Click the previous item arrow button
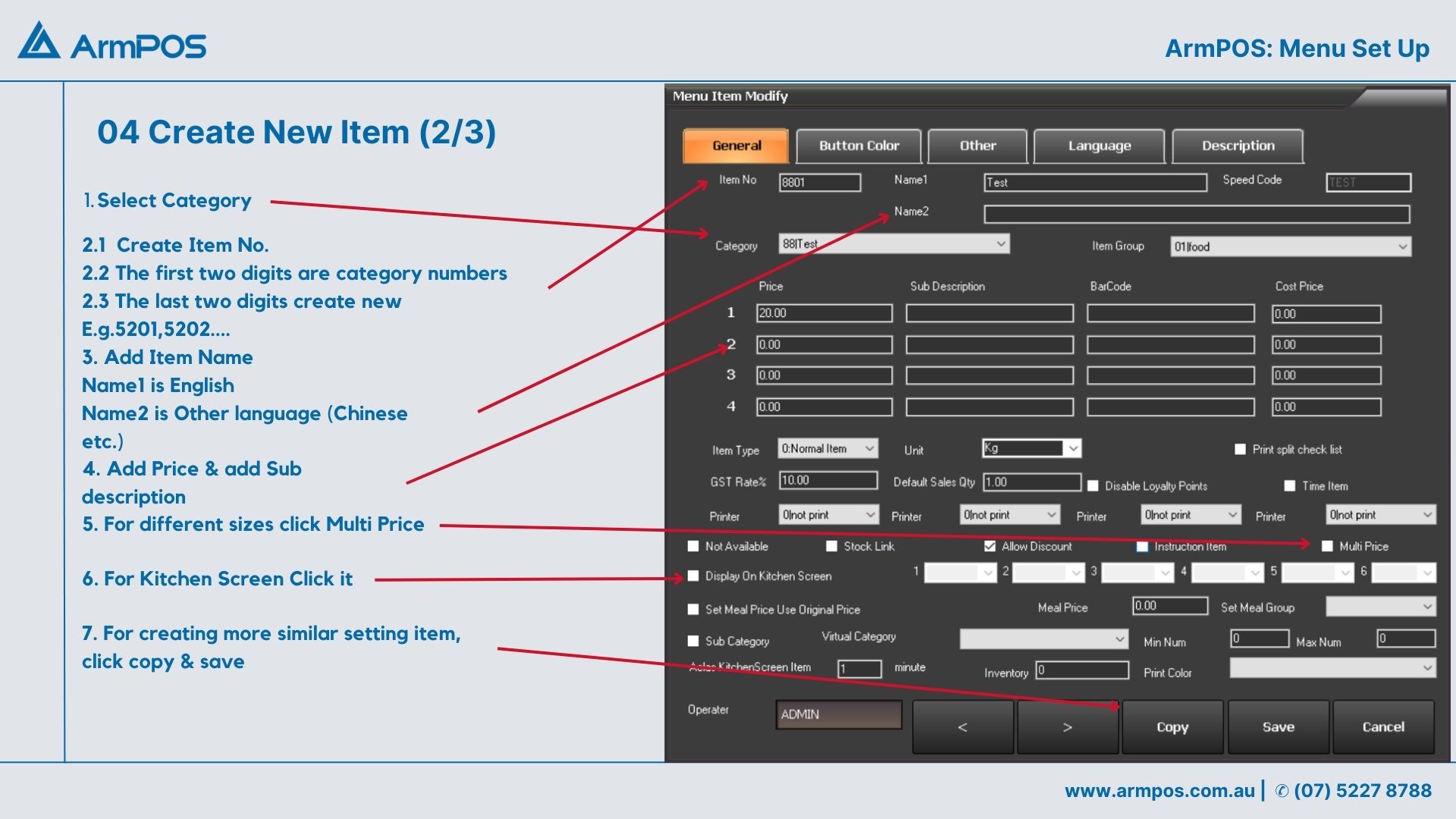Screen dimensions: 1456x819 pos(962,726)
